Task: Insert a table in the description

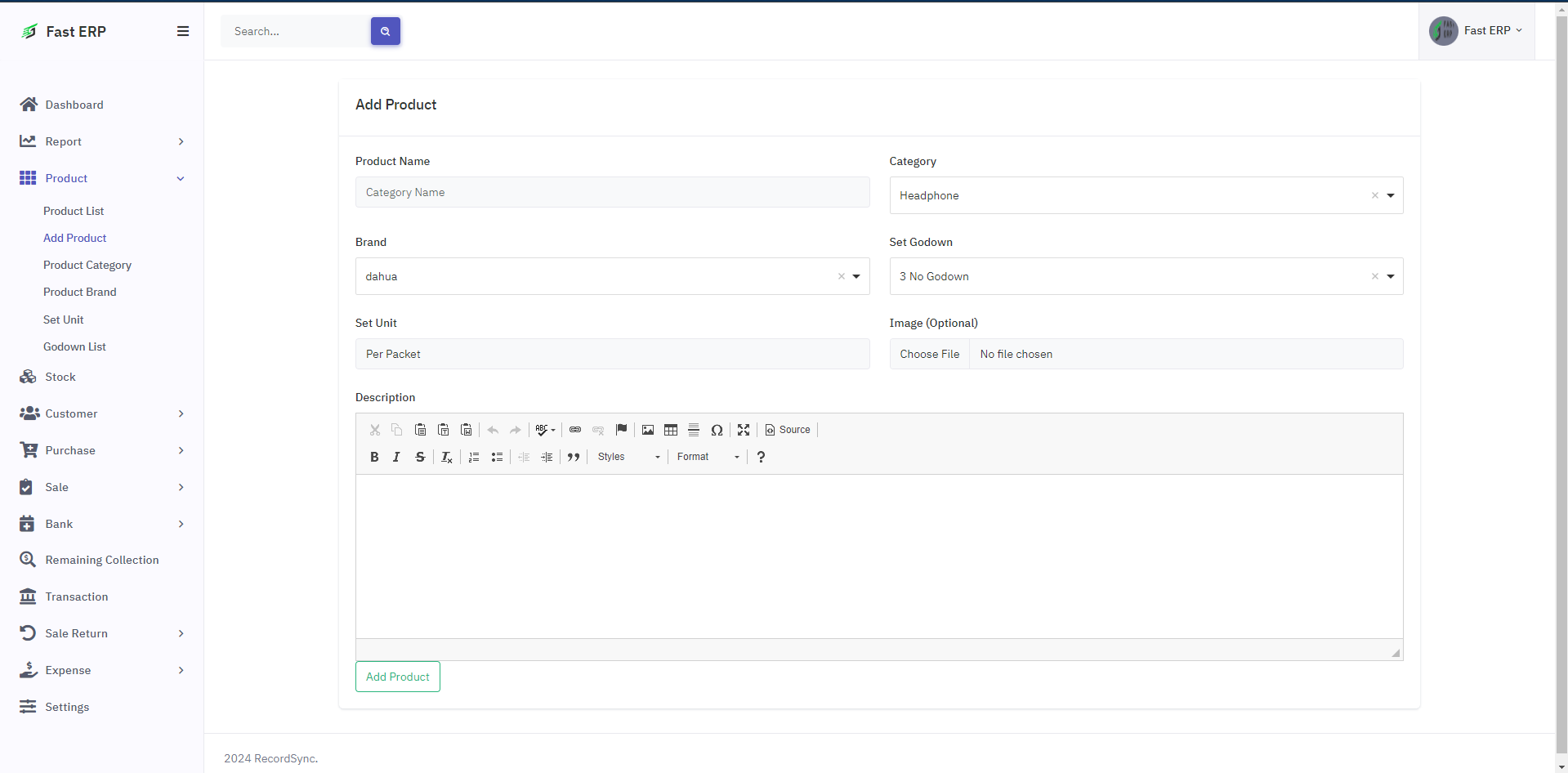Action: click(671, 430)
